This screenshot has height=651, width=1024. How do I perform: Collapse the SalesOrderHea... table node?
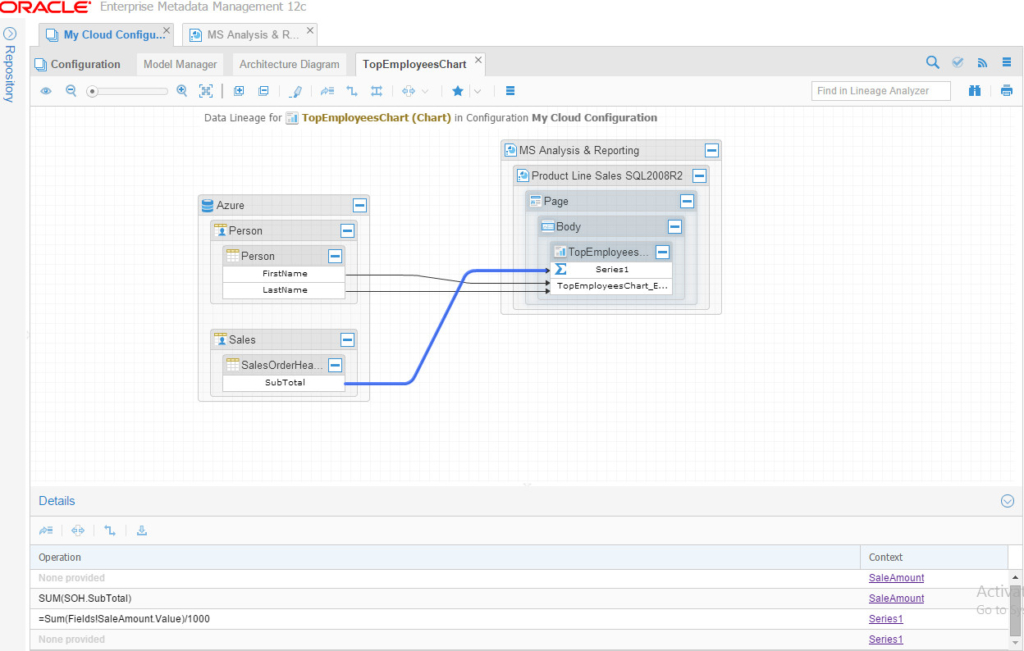(x=335, y=365)
